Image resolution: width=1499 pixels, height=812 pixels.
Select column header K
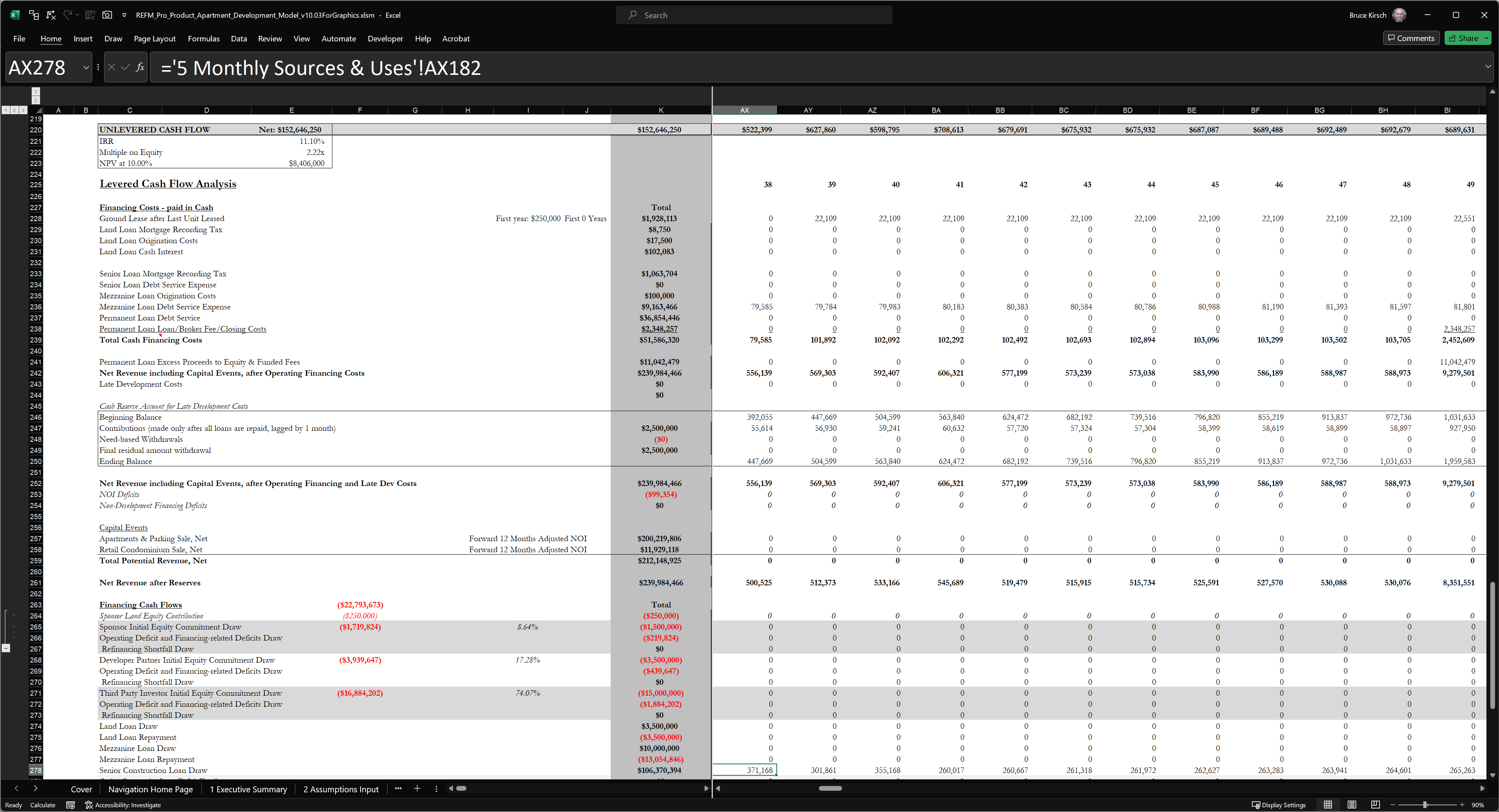click(x=660, y=110)
